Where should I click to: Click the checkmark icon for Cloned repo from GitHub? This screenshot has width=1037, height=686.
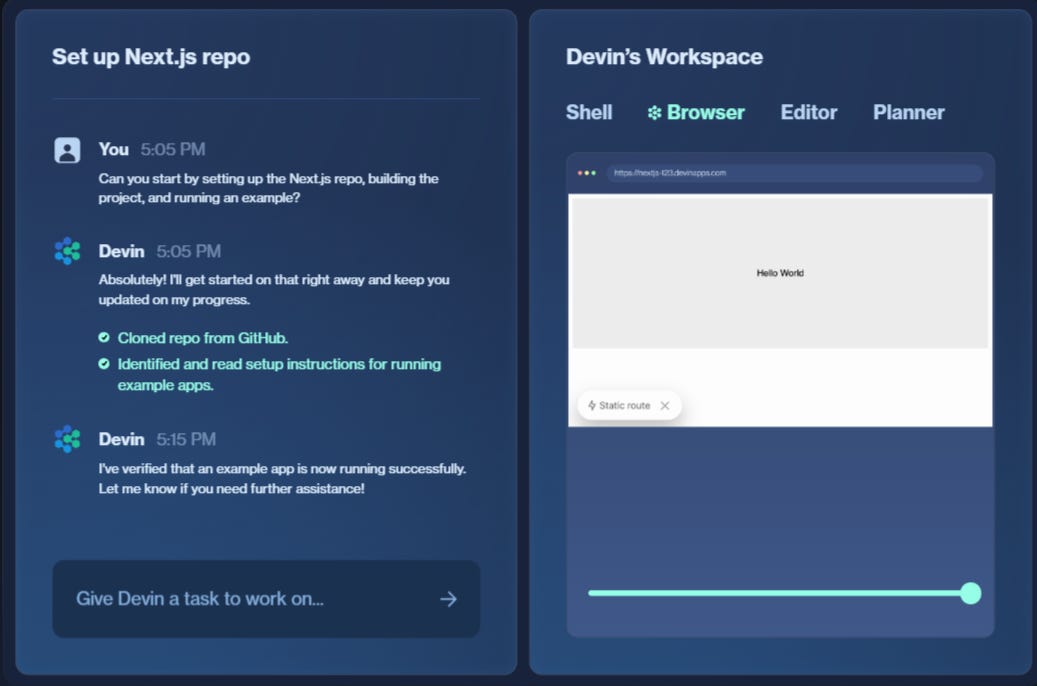click(104, 337)
